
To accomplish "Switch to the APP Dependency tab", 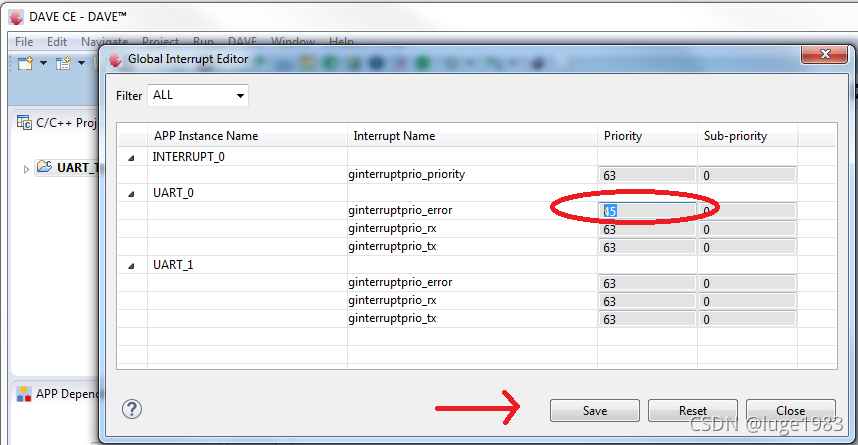I will 57,394.
